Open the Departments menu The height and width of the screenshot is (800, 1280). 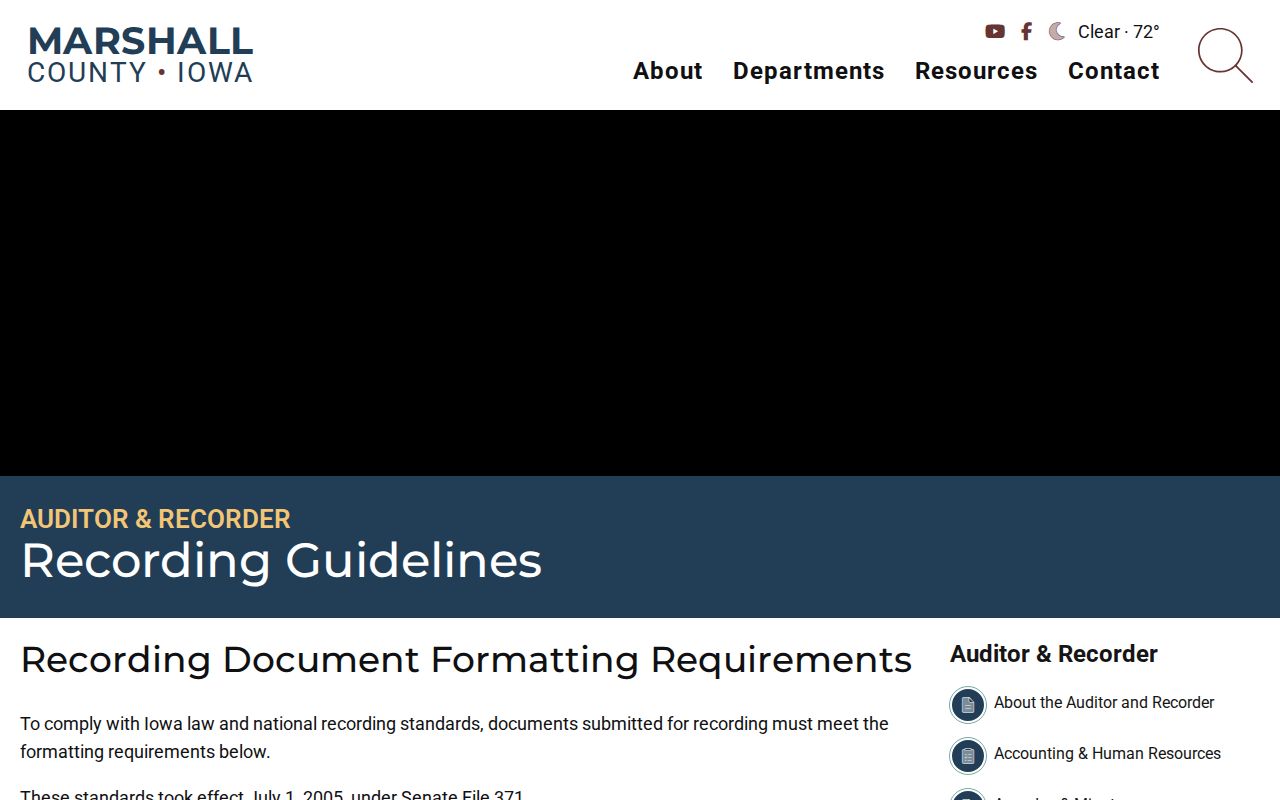tap(809, 71)
